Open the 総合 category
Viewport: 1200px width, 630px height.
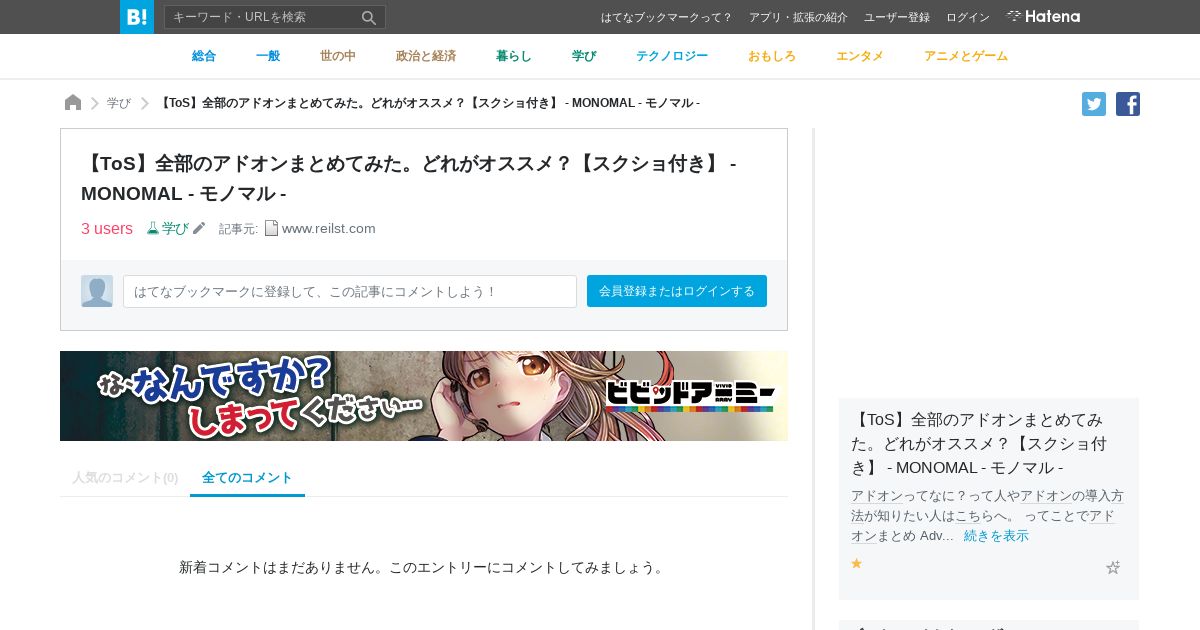click(204, 56)
